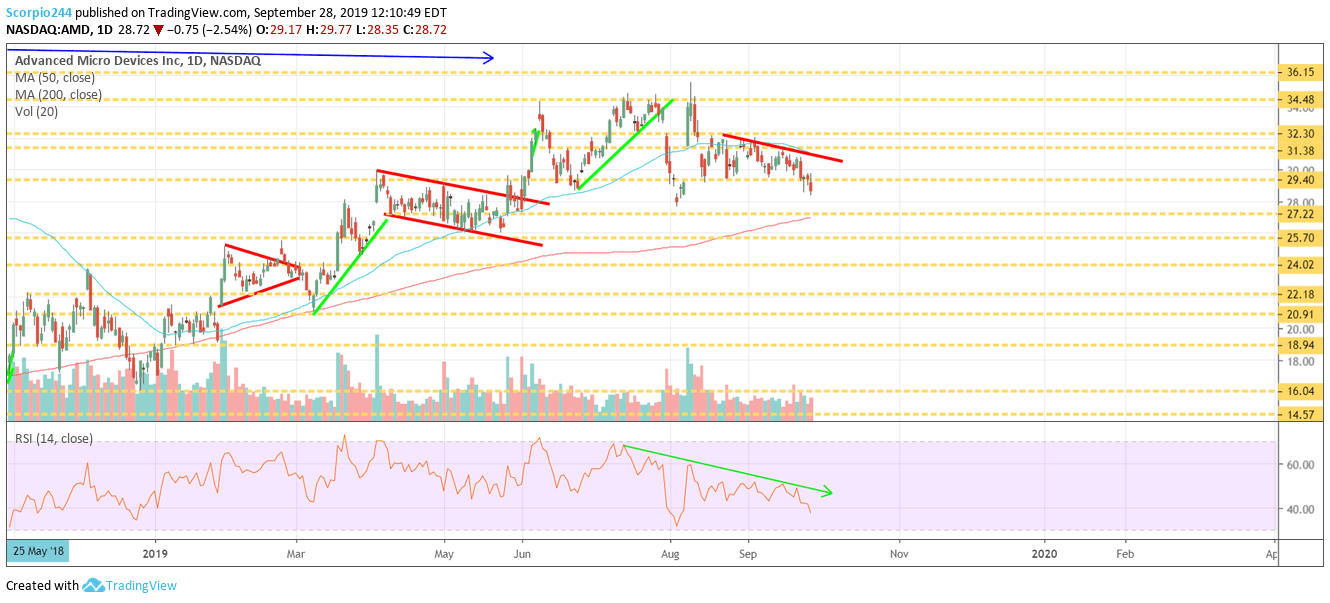Click the 29.40 price level label

coord(1298,181)
